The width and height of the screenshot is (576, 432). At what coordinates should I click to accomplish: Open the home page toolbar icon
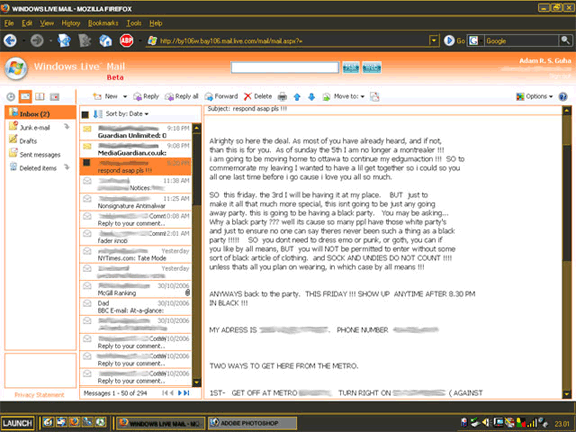(x=105, y=40)
